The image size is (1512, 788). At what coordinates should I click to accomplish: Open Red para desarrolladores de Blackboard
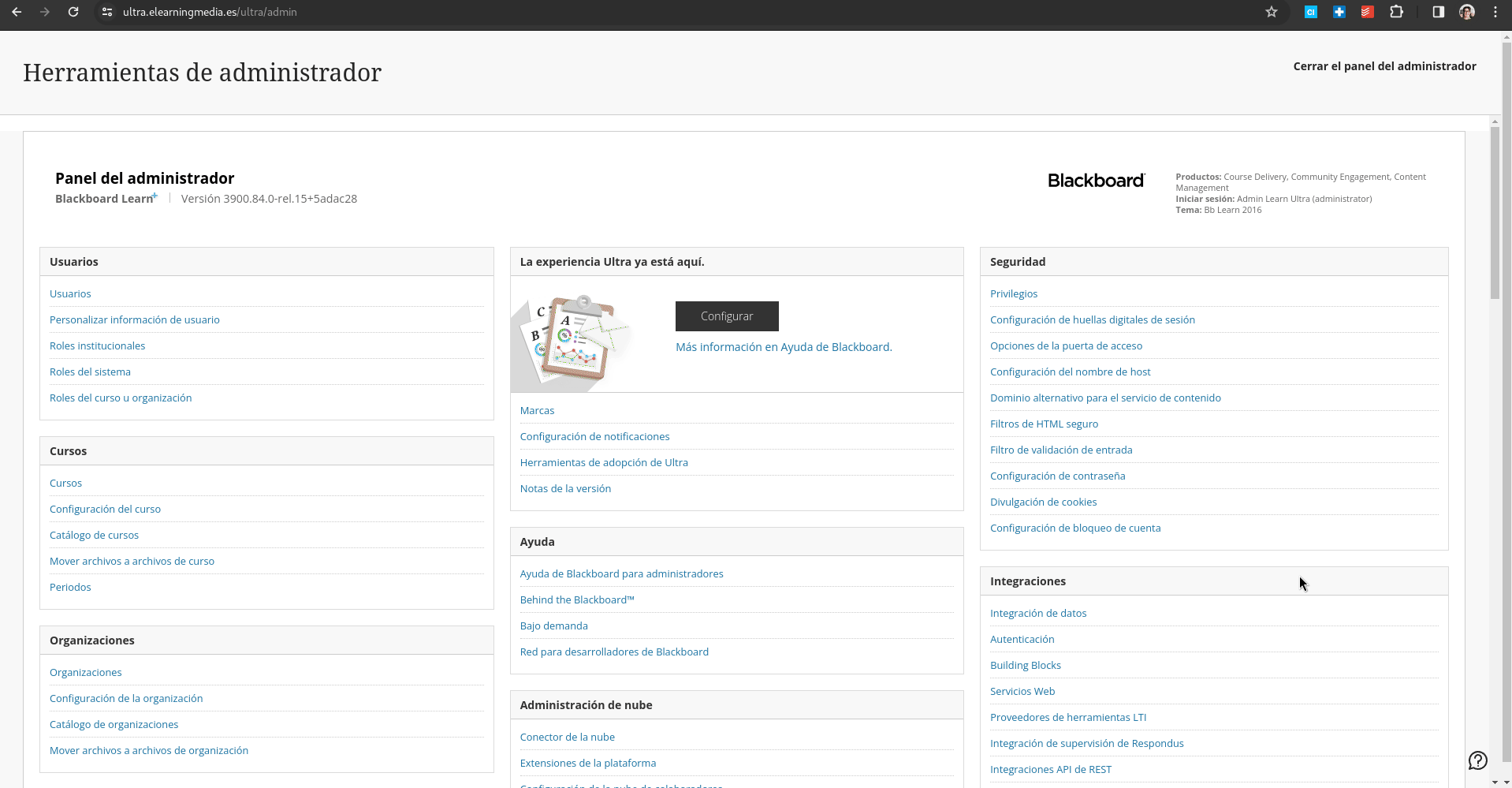614,652
